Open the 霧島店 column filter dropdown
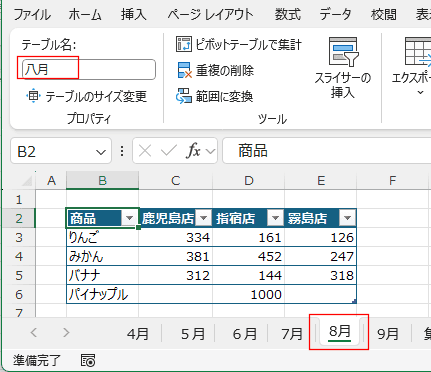 pyautogui.click(x=347, y=218)
